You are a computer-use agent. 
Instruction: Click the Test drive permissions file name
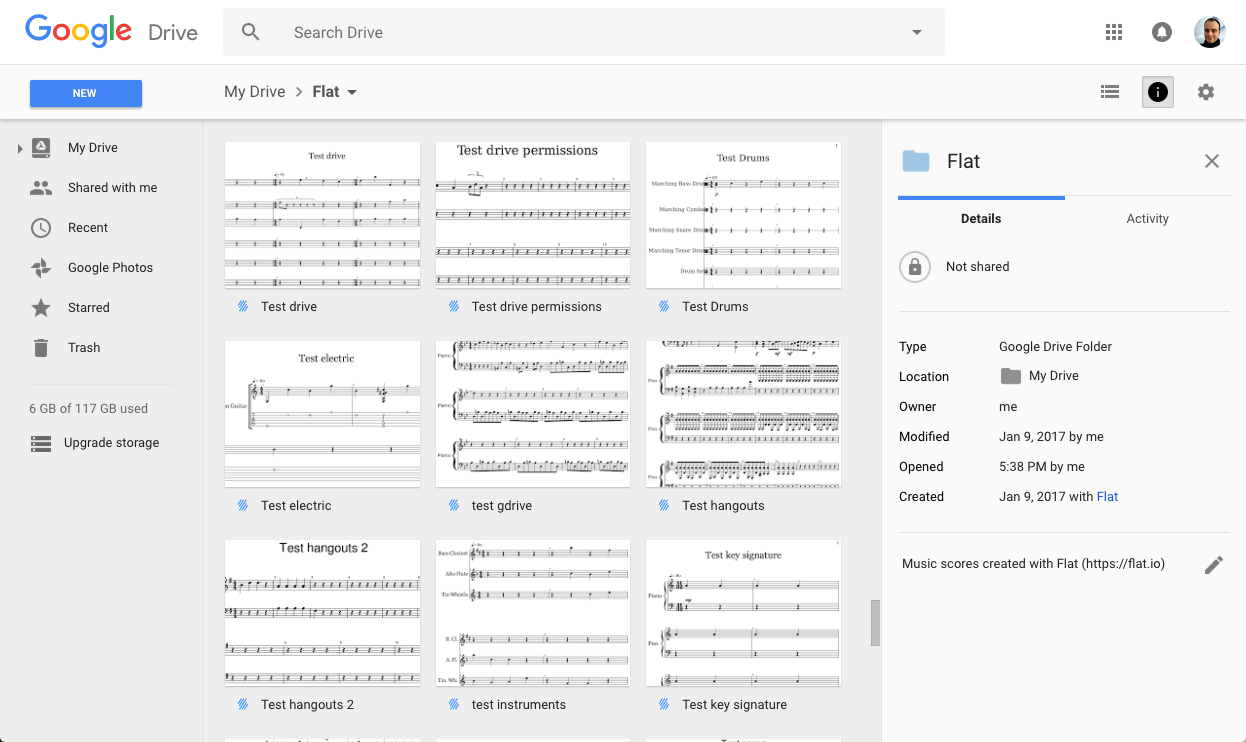[537, 306]
